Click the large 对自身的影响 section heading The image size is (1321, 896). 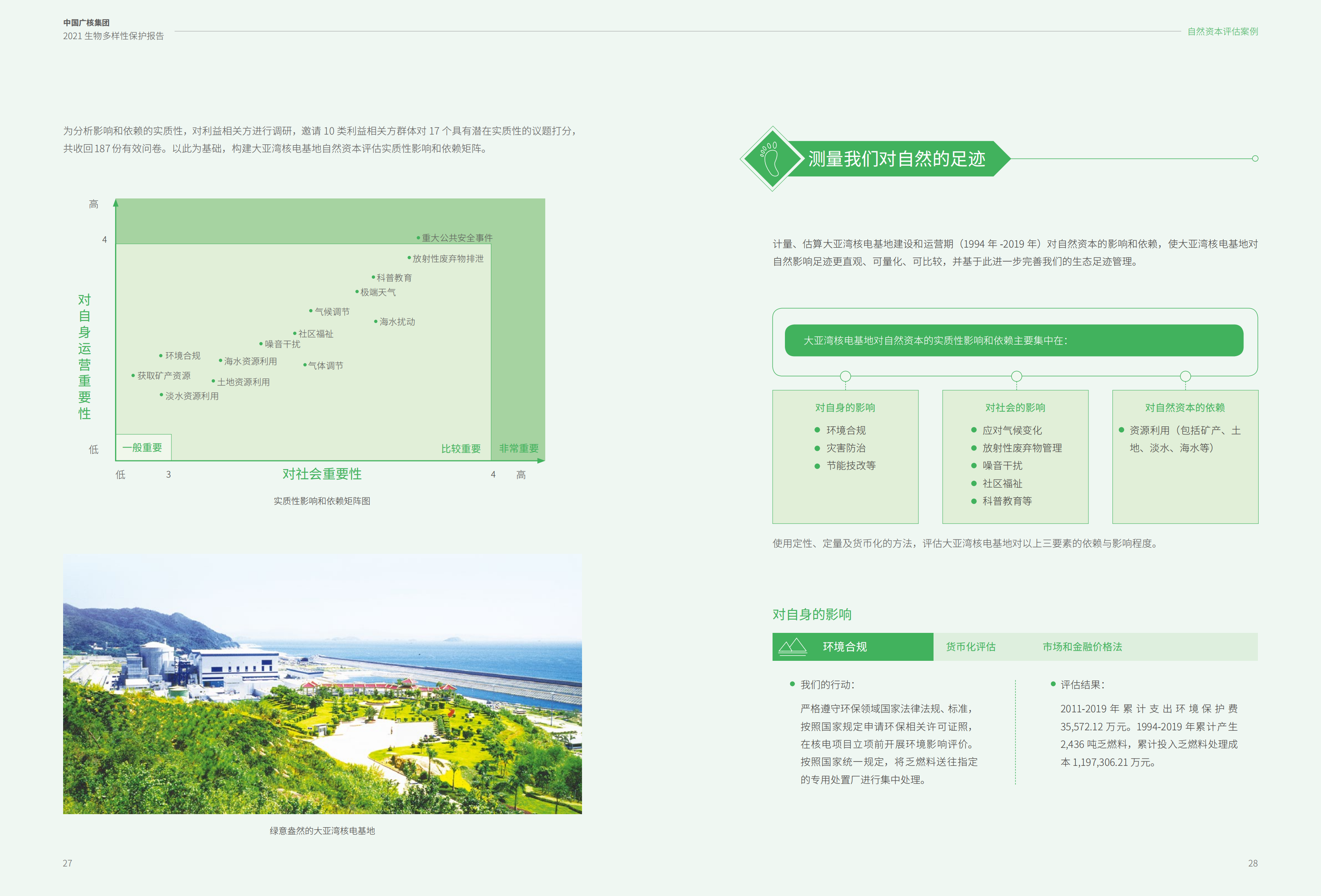(x=812, y=614)
